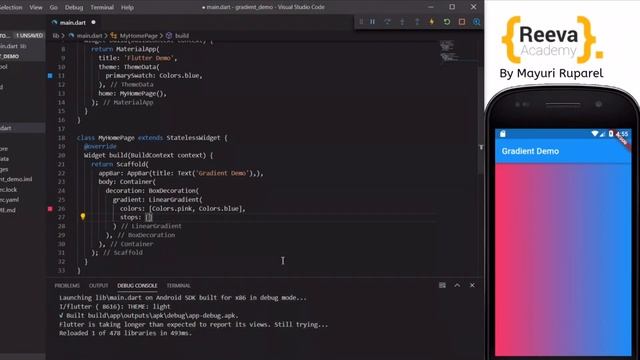Switch to the TERMINAL panel tab

pos(179,285)
